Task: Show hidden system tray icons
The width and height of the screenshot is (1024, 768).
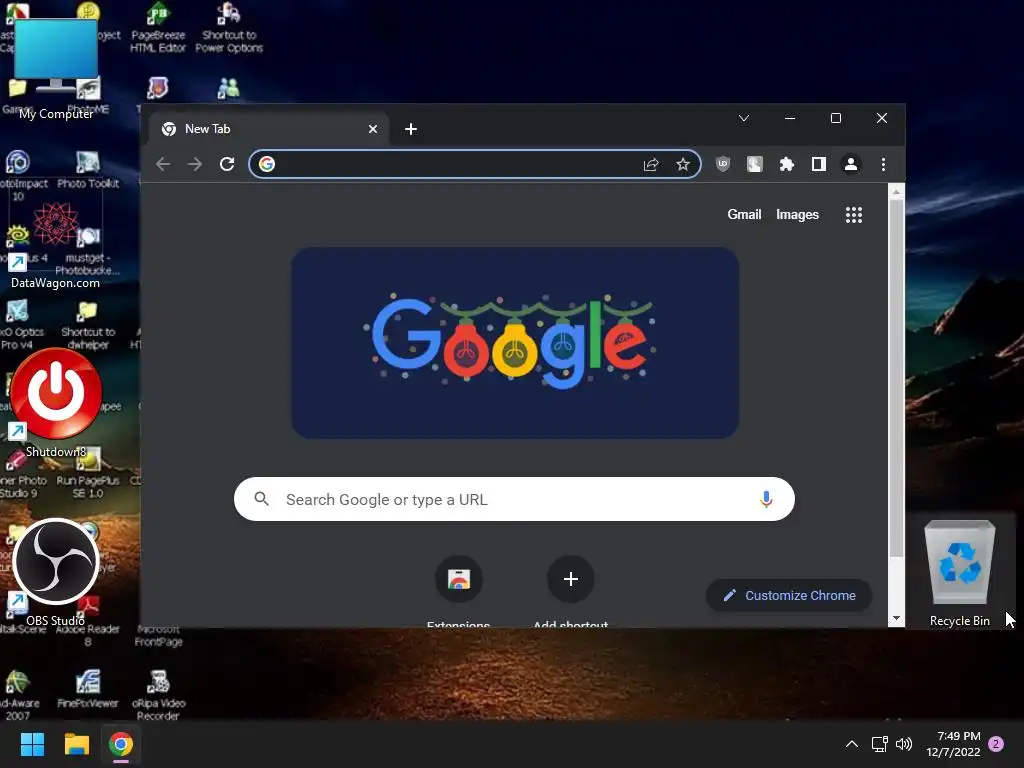Action: click(x=852, y=744)
